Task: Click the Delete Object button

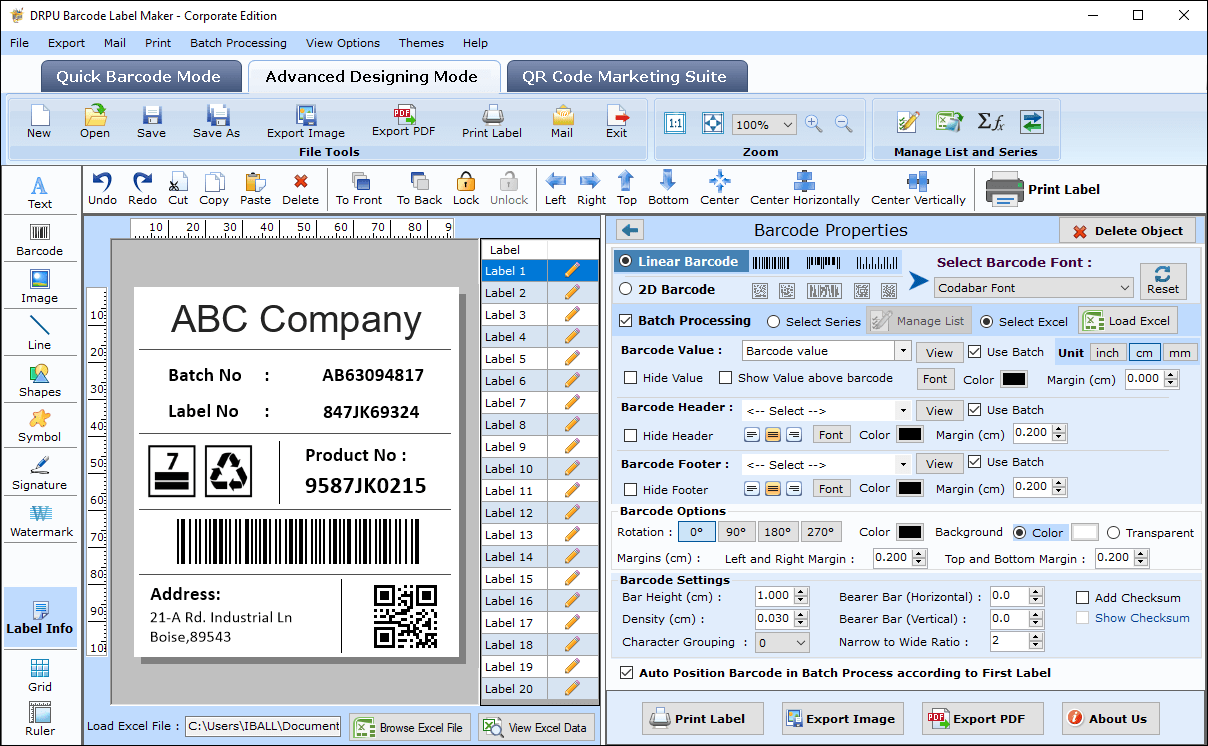Action: pos(1127,231)
